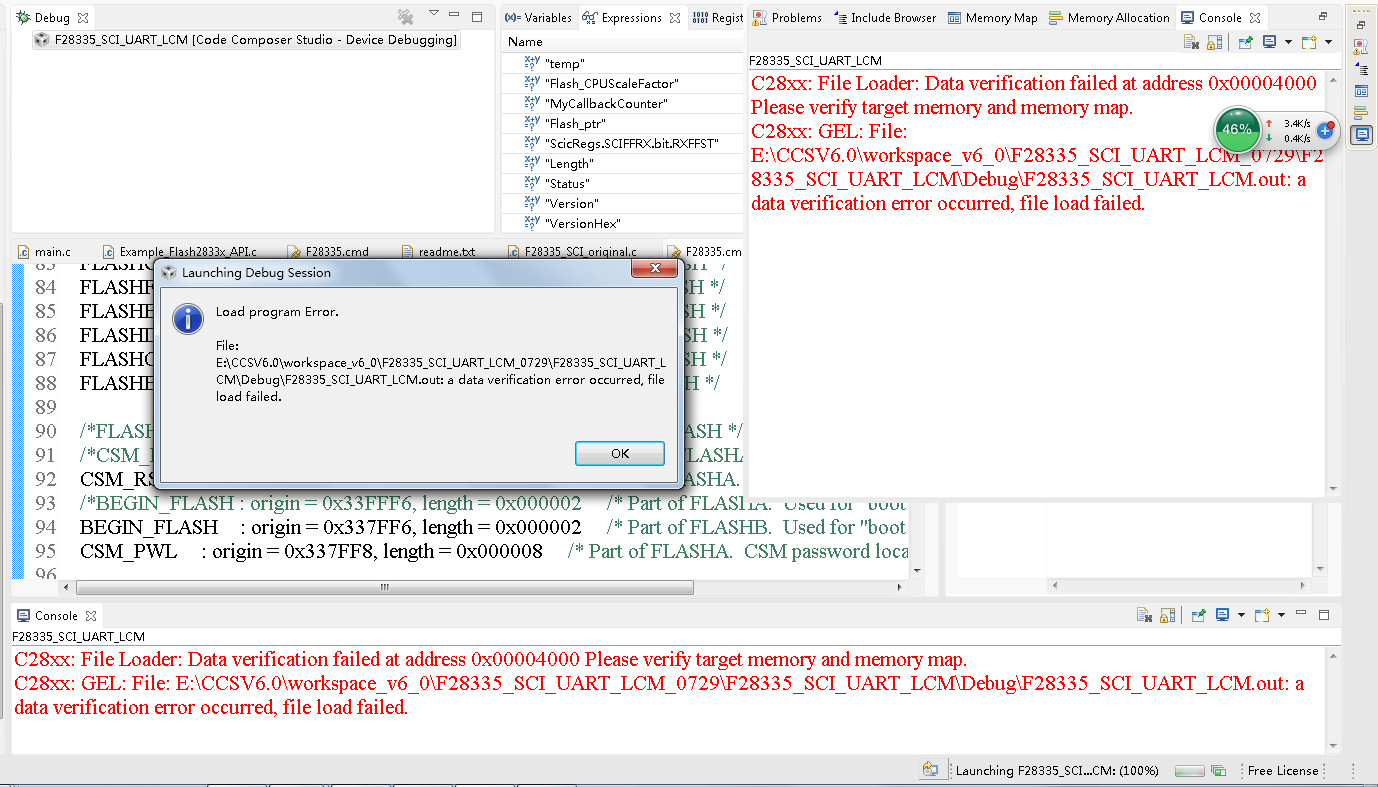Click Display Selected Console icon in bottom Console
Image resolution: width=1378 pixels, height=787 pixels.
pyautogui.click(x=1223, y=615)
